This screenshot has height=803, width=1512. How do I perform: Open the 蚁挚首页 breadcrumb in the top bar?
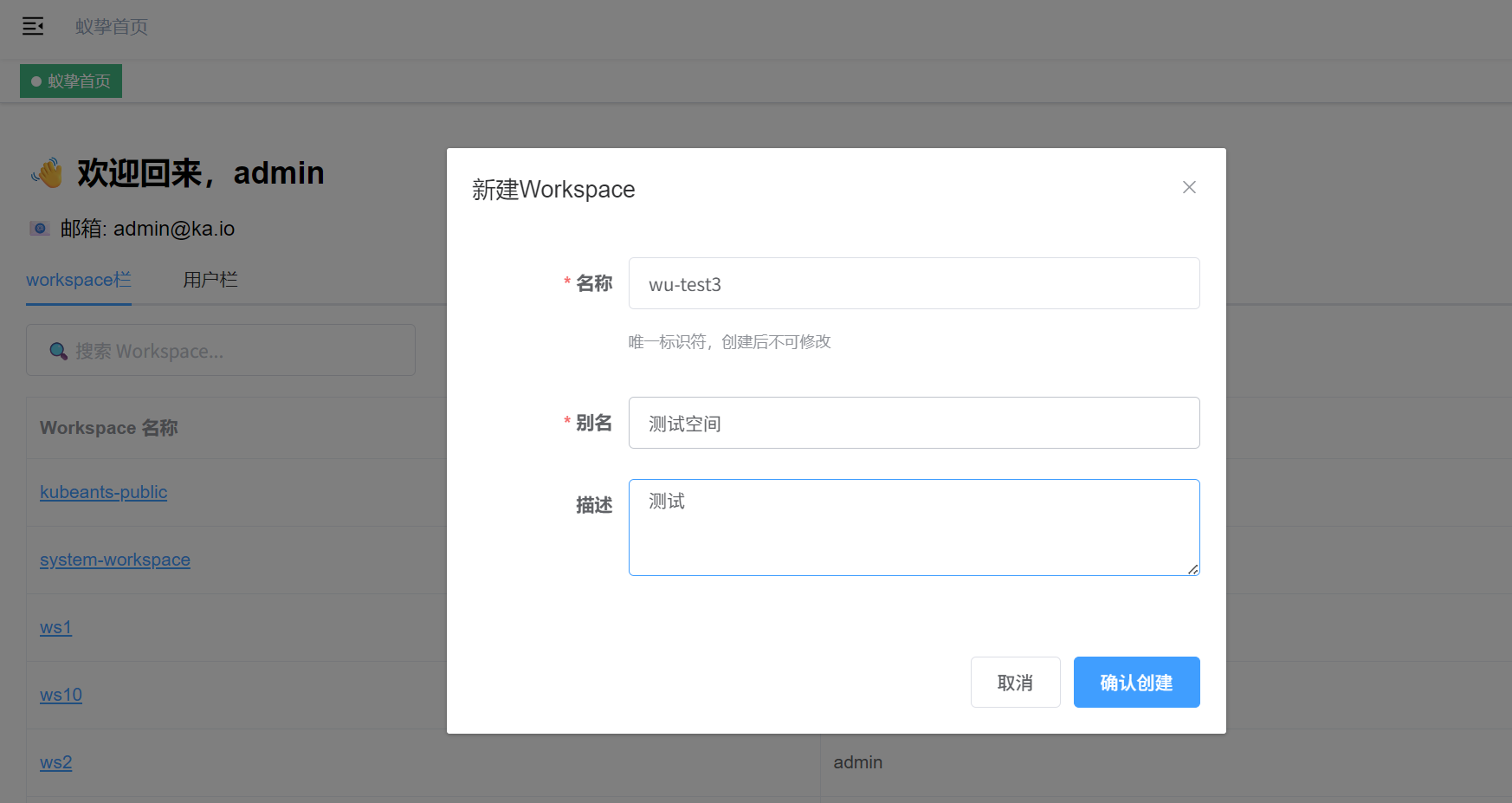coord(112,27)
